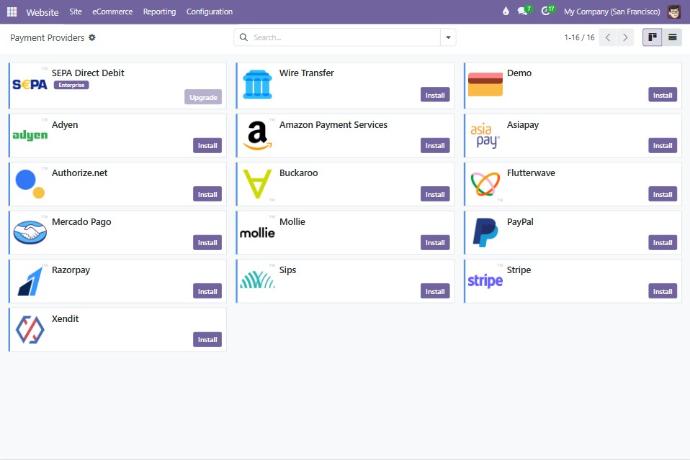Screen dimensions: 690x460
Task: Click the user avatar in the top bar
Action: [674, 12]
